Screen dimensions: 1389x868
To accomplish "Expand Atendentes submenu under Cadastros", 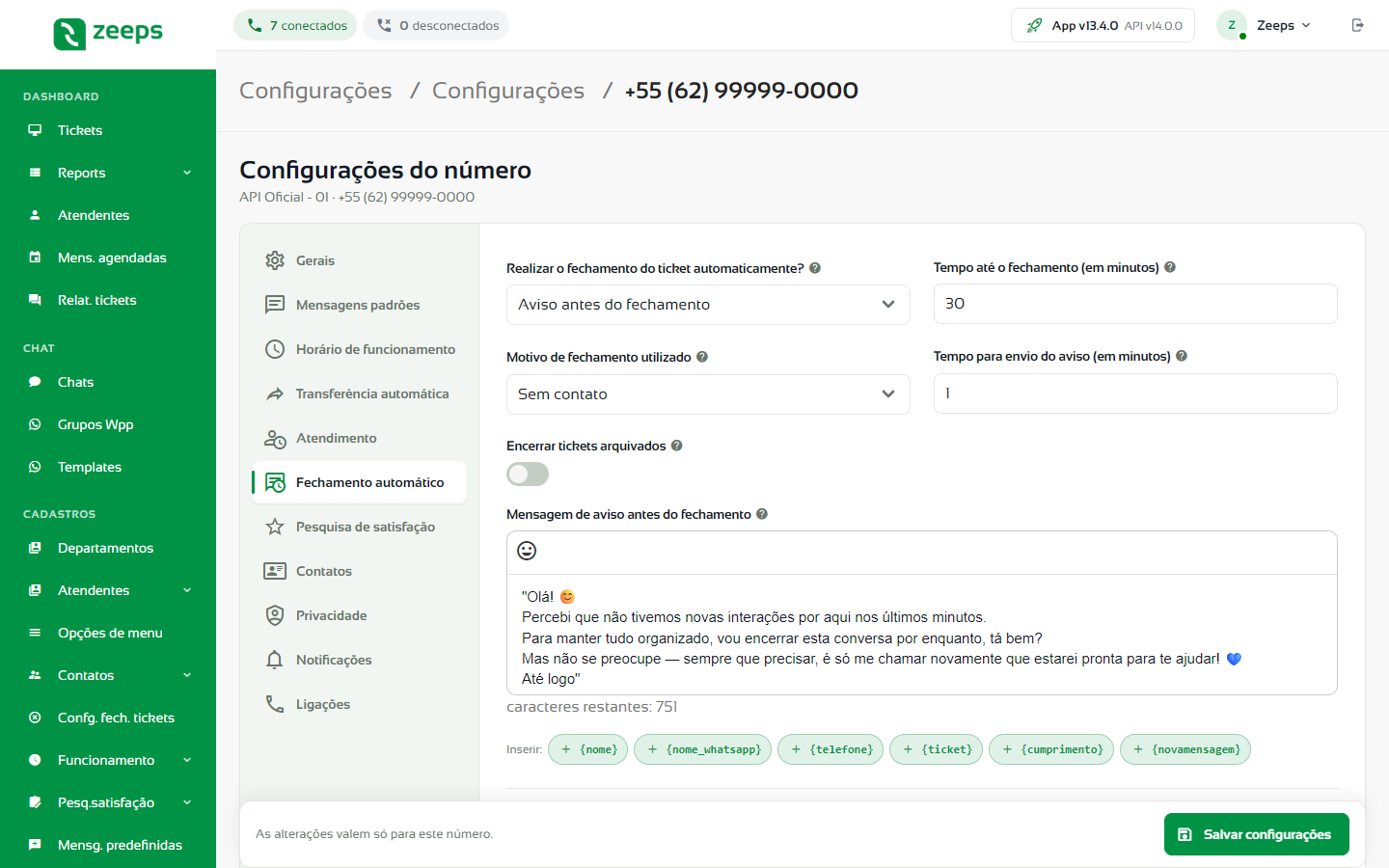I will [187, 590].
